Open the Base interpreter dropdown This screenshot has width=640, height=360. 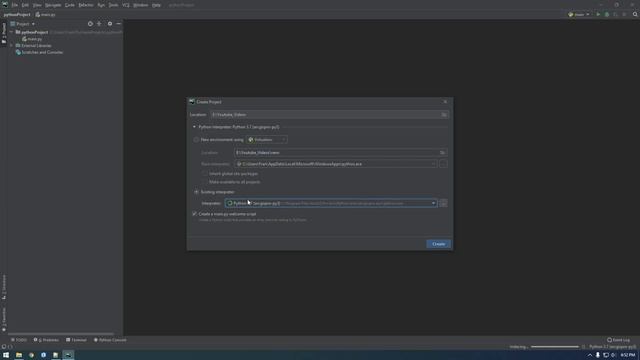(x=336, y=164)
